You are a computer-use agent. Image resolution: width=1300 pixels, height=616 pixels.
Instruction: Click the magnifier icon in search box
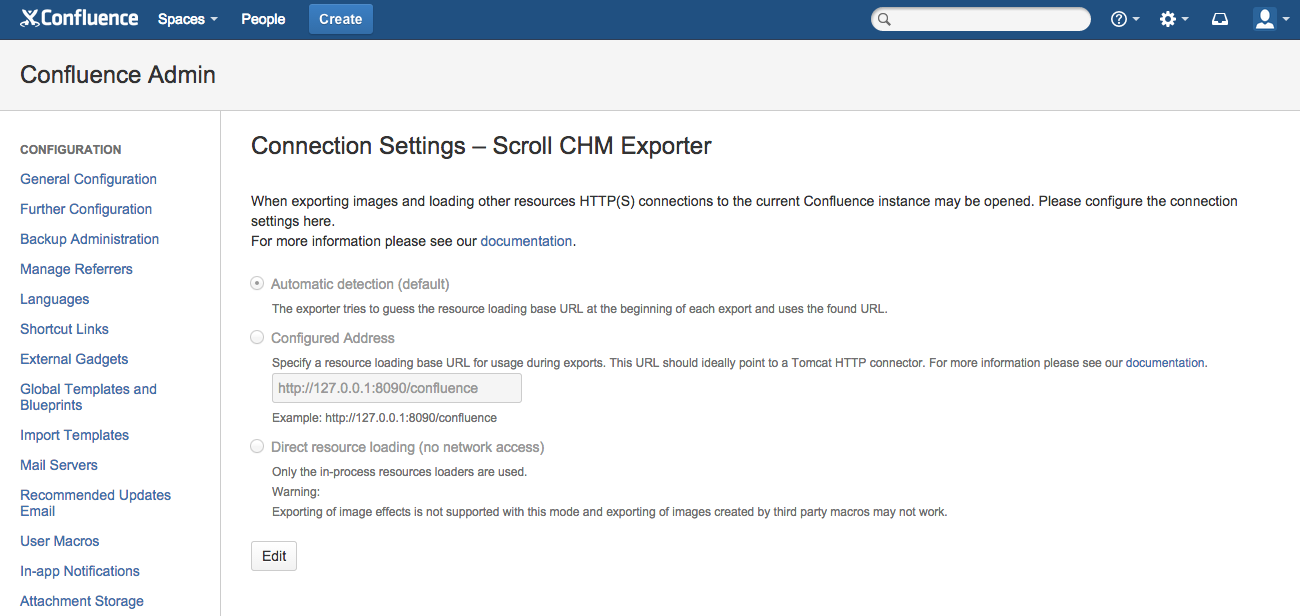pos(883,19)
